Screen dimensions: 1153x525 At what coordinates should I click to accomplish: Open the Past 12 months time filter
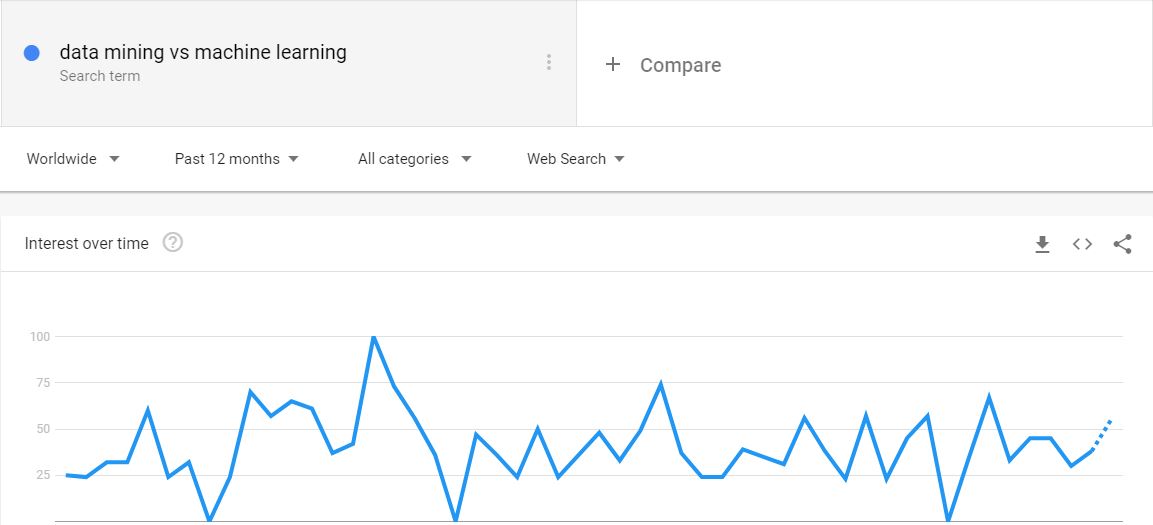[x=237, y=159]
